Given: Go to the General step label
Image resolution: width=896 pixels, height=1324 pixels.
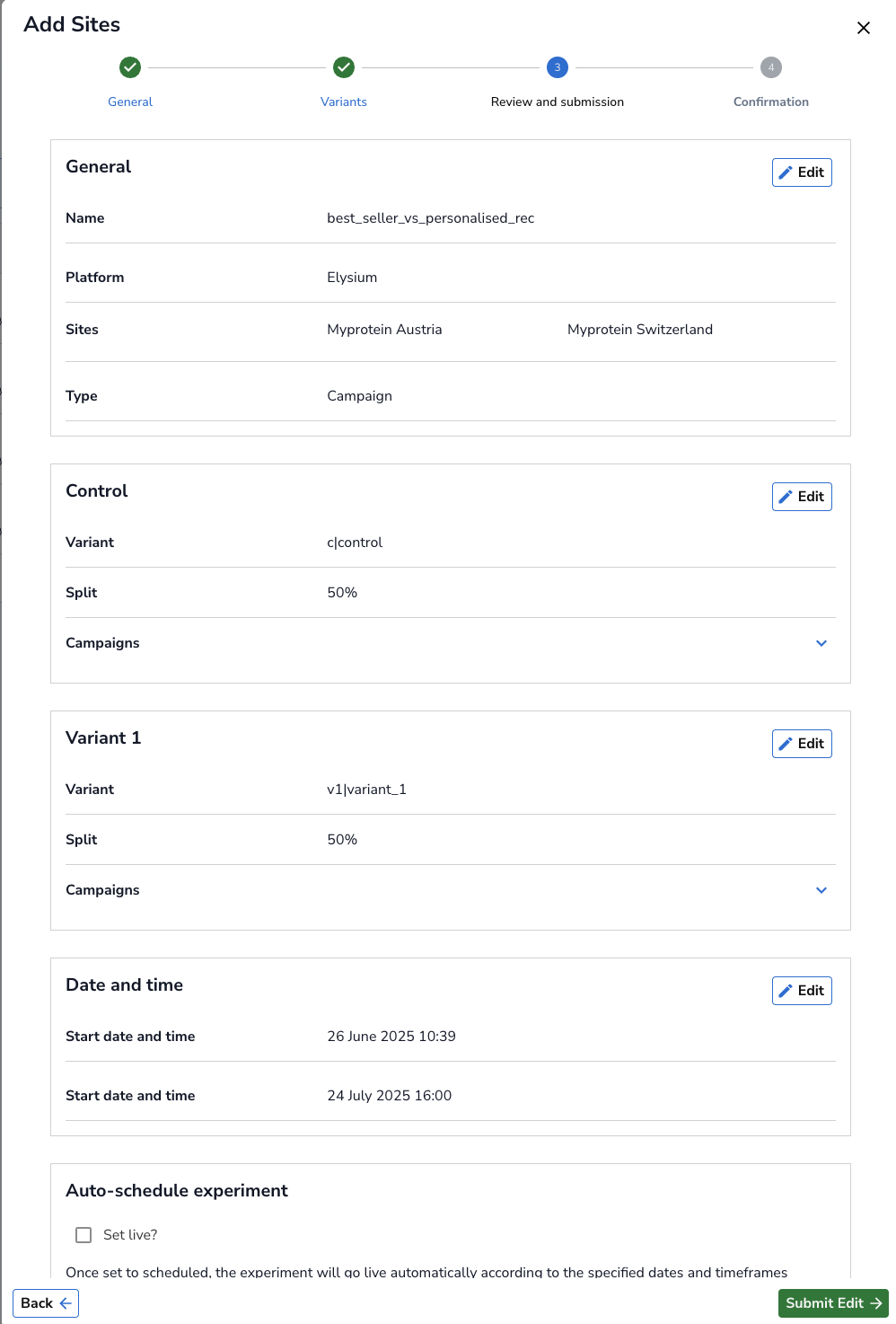Looking at the screenshot, I should tap(130, 102).
